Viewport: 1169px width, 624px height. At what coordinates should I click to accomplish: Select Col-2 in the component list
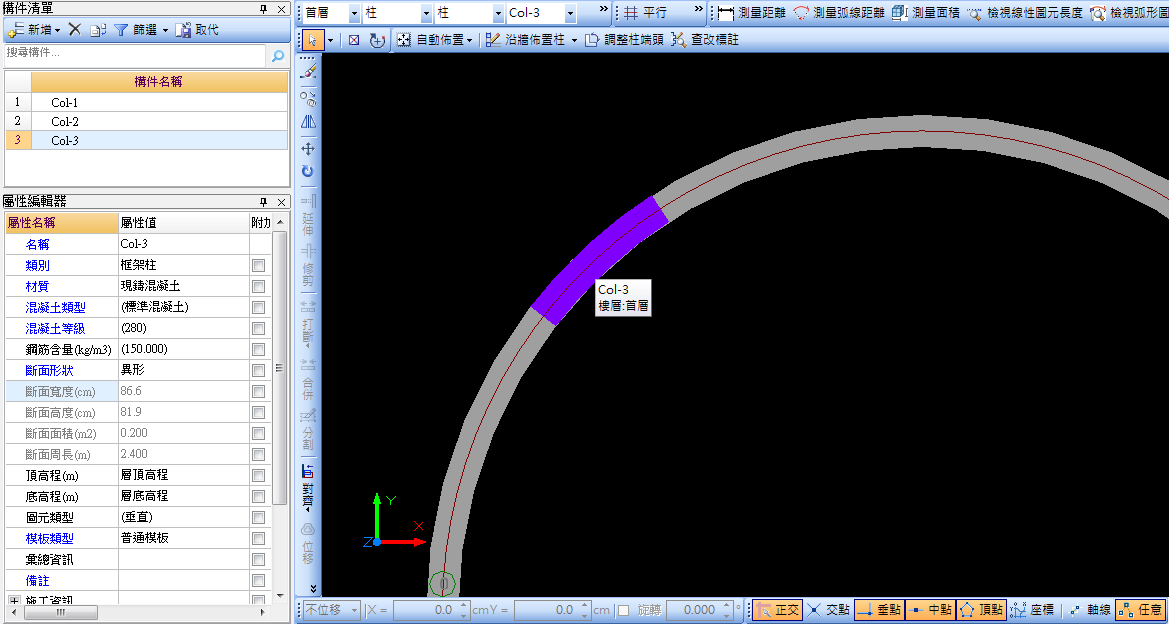159,121
